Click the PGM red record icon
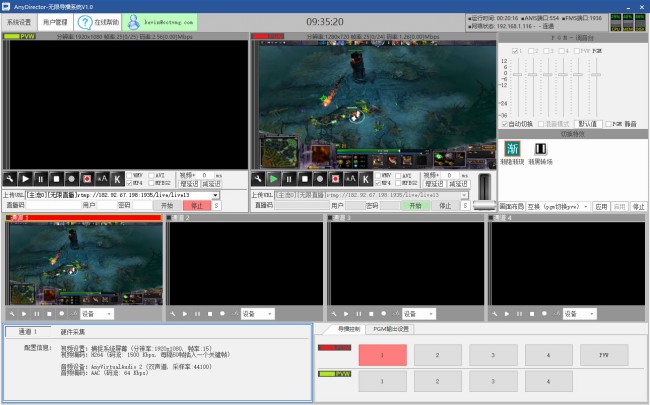 pyautogui.click(x=335, y=179)
